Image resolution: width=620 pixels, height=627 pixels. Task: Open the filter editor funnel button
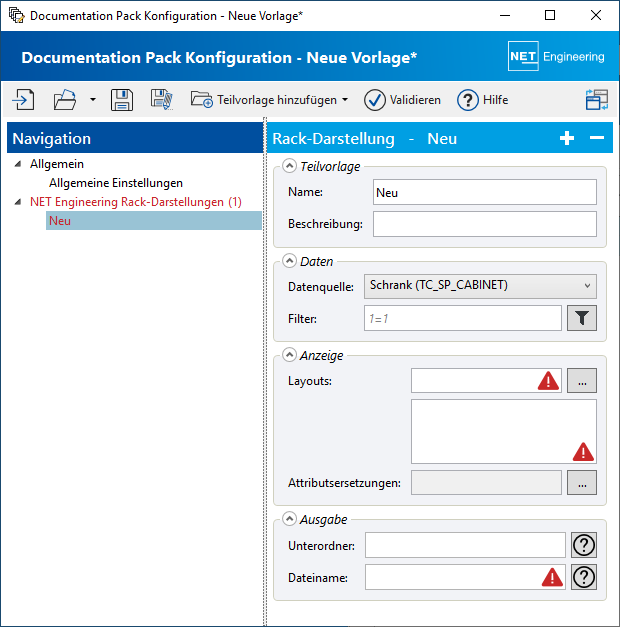582,318
